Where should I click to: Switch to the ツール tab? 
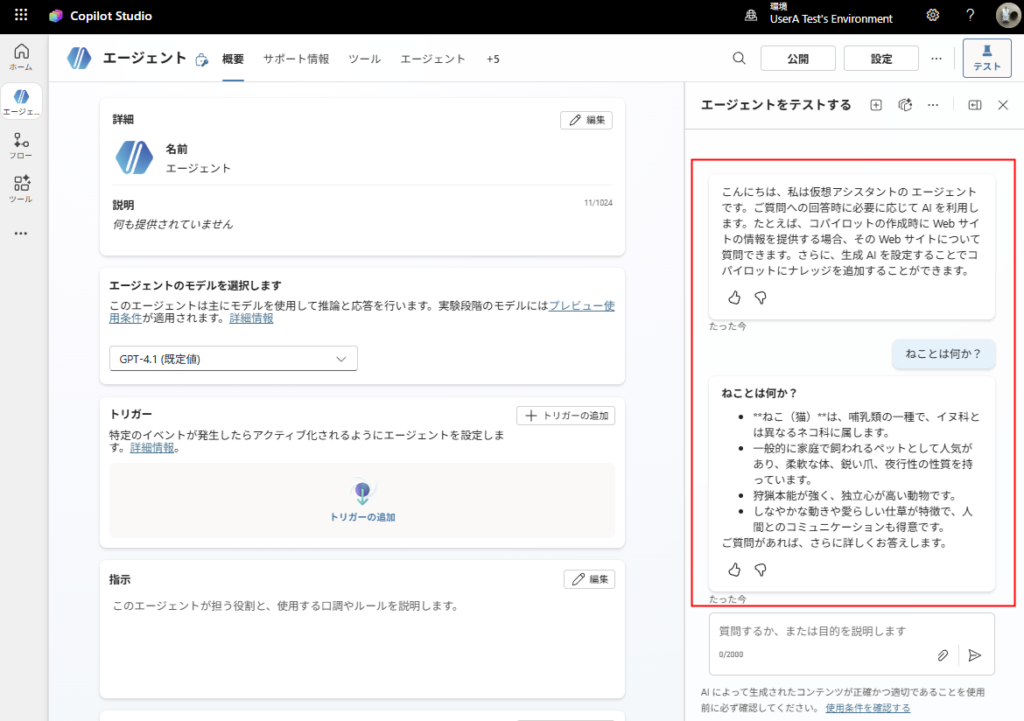tap(364, 59)
